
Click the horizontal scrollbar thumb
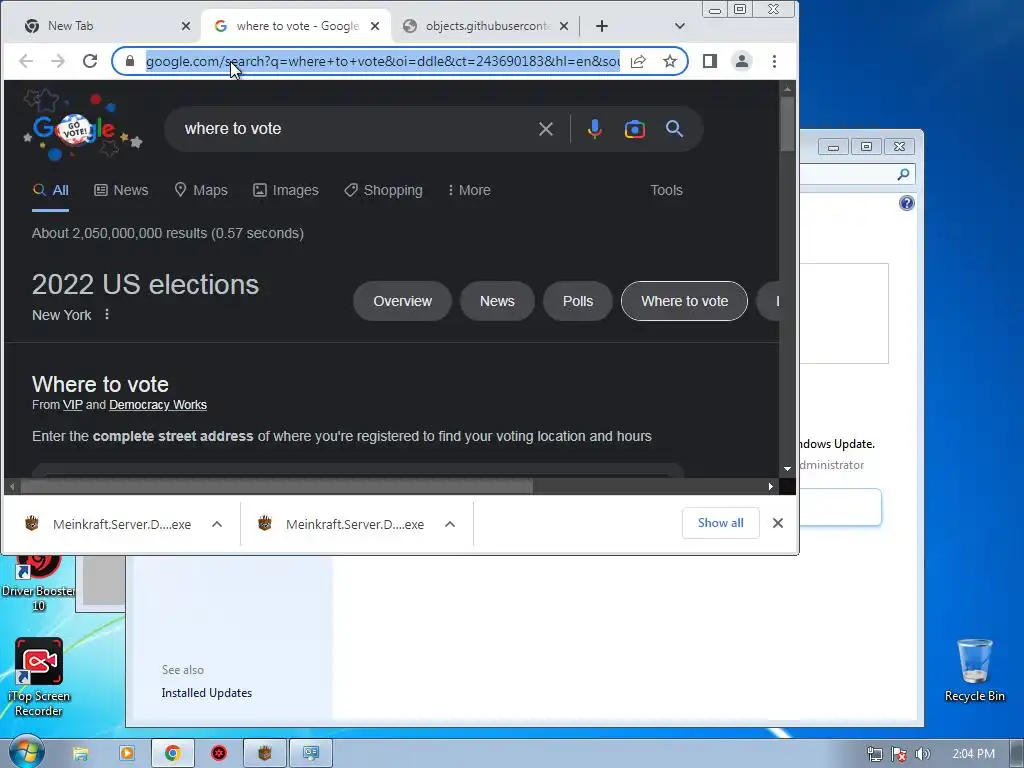[x=277, y=487]
